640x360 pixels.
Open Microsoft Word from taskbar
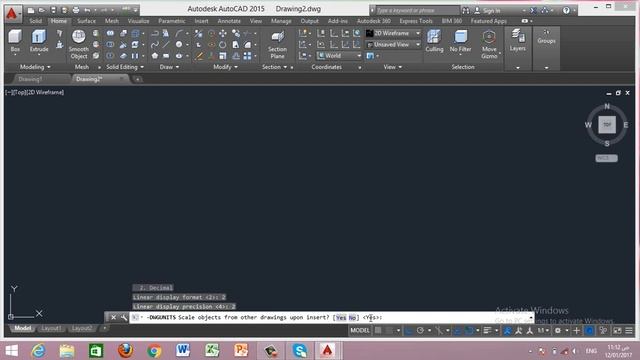click(183, 351)
